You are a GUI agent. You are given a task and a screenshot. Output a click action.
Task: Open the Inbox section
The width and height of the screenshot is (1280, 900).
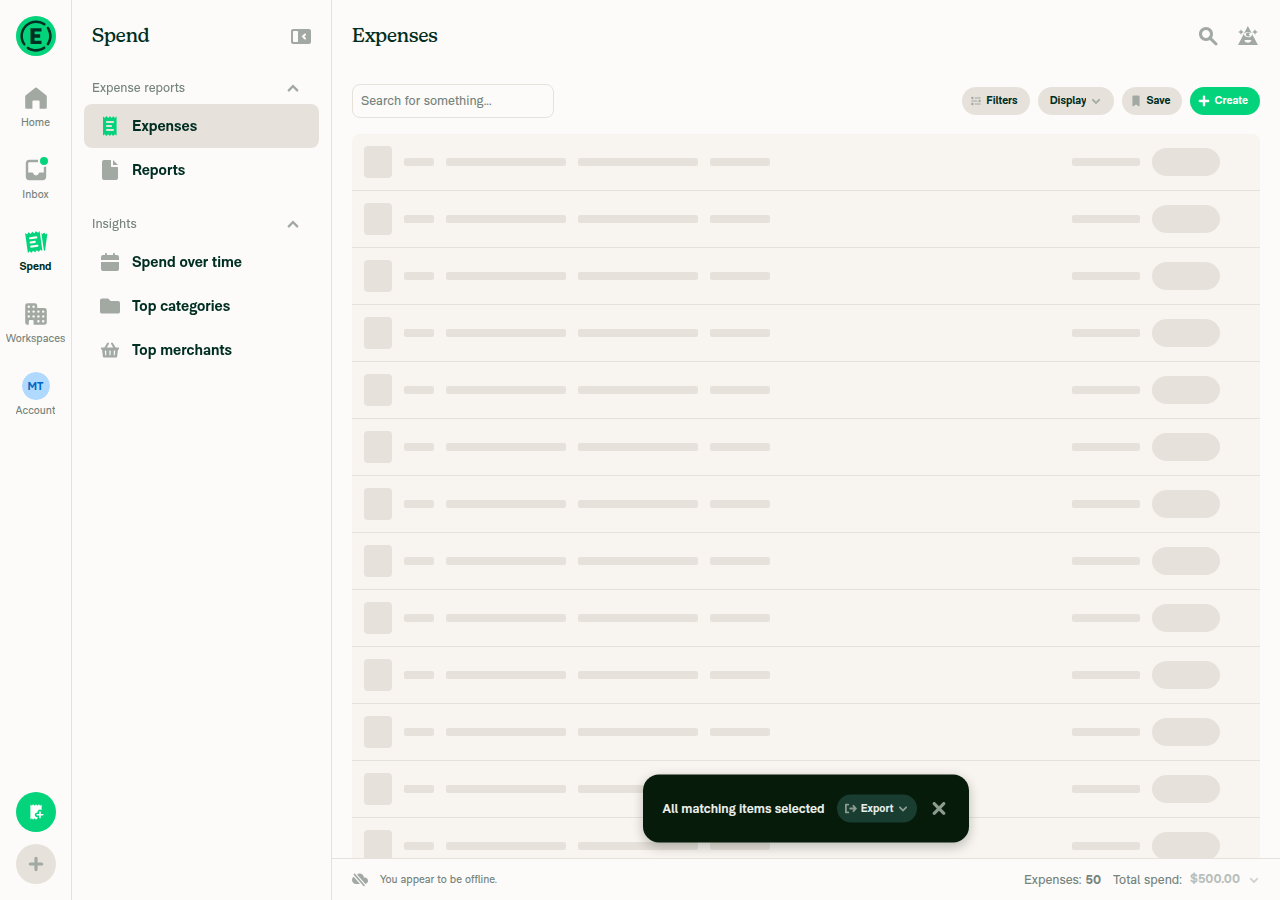pyautogui.click(x=36, y=179)
